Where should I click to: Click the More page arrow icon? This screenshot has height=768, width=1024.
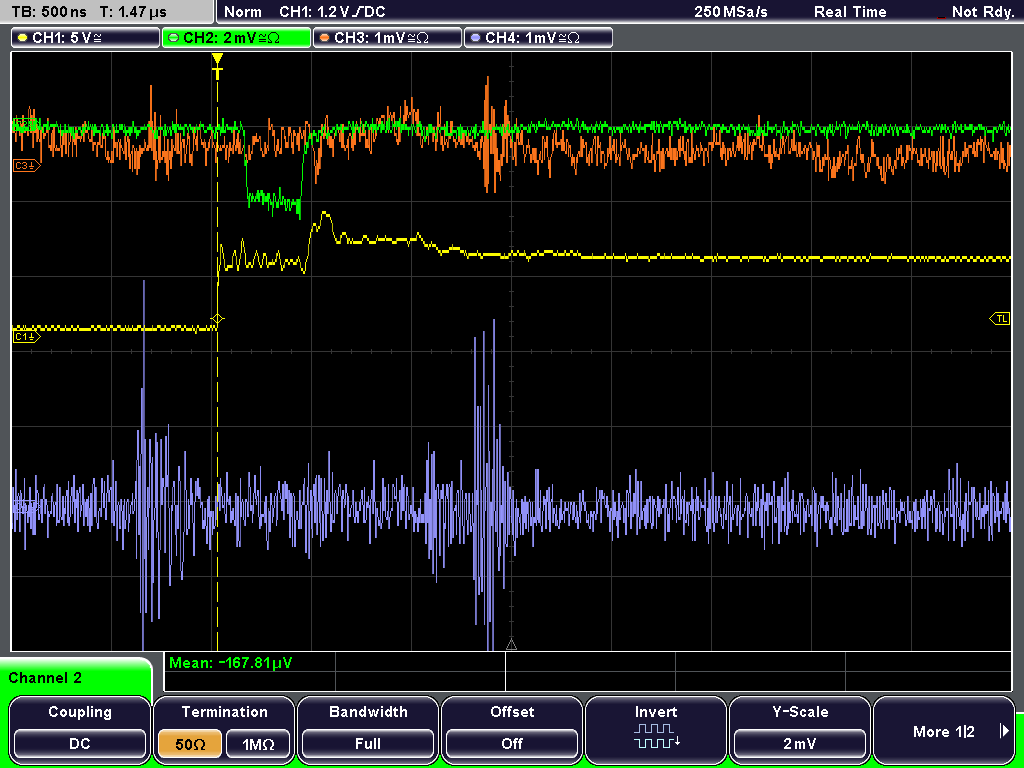(1004, 731)
